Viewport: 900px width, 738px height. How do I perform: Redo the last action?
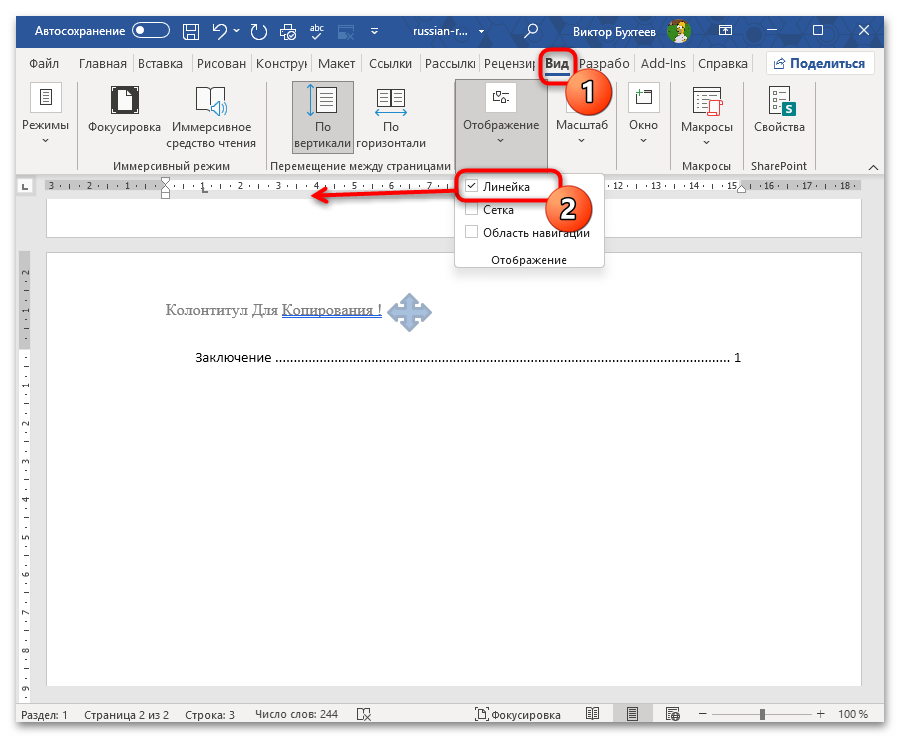pos(259,31)
